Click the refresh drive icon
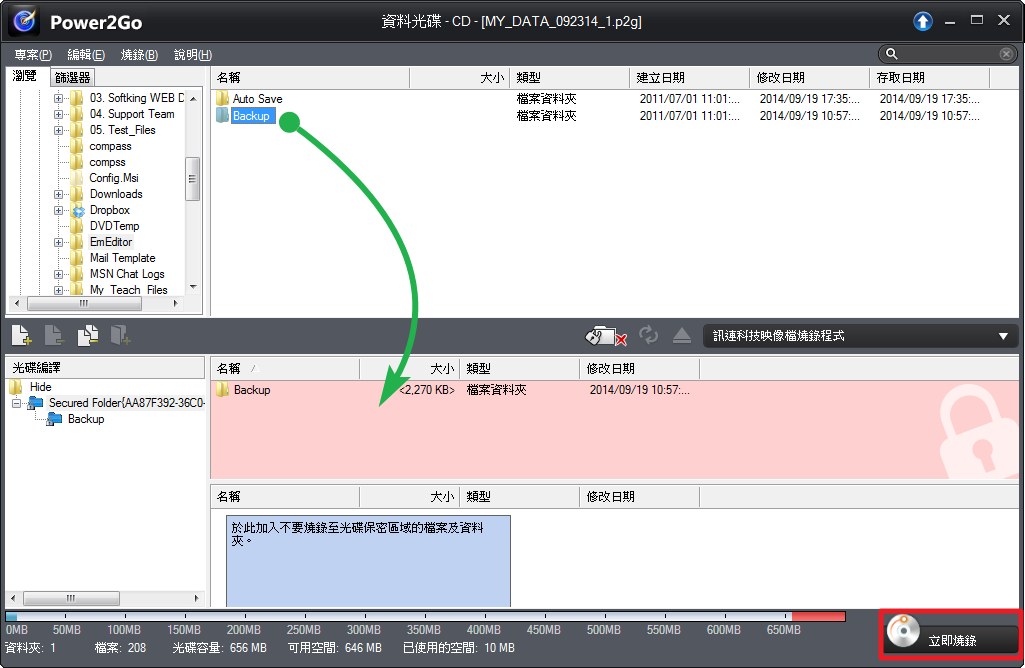Screen dimensions: 1025x668 pyautogui.click(x=648, y=336)
